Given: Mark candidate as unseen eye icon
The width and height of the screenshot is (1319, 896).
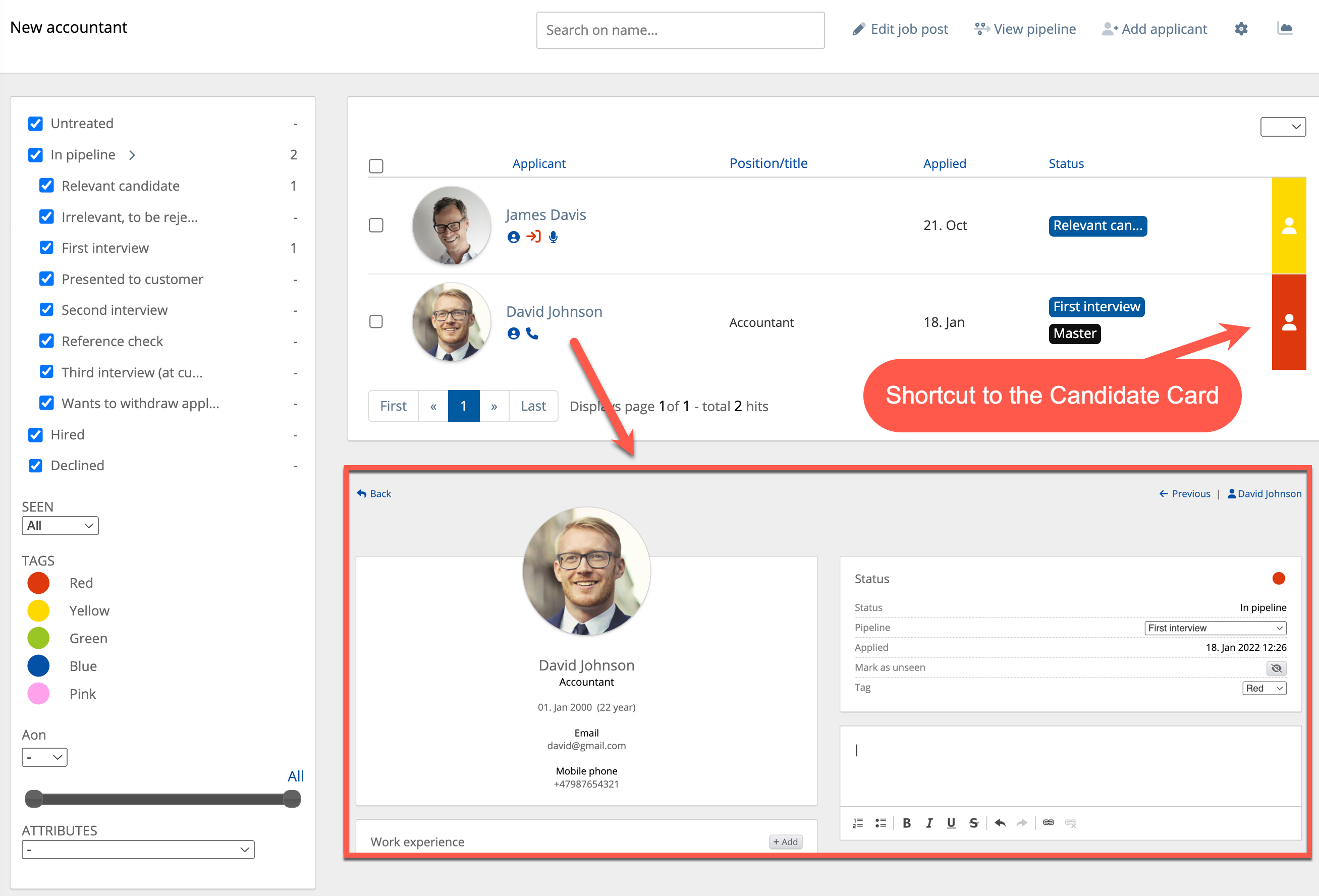Looking at the screenshot, I should click(x=1277, y=668).
